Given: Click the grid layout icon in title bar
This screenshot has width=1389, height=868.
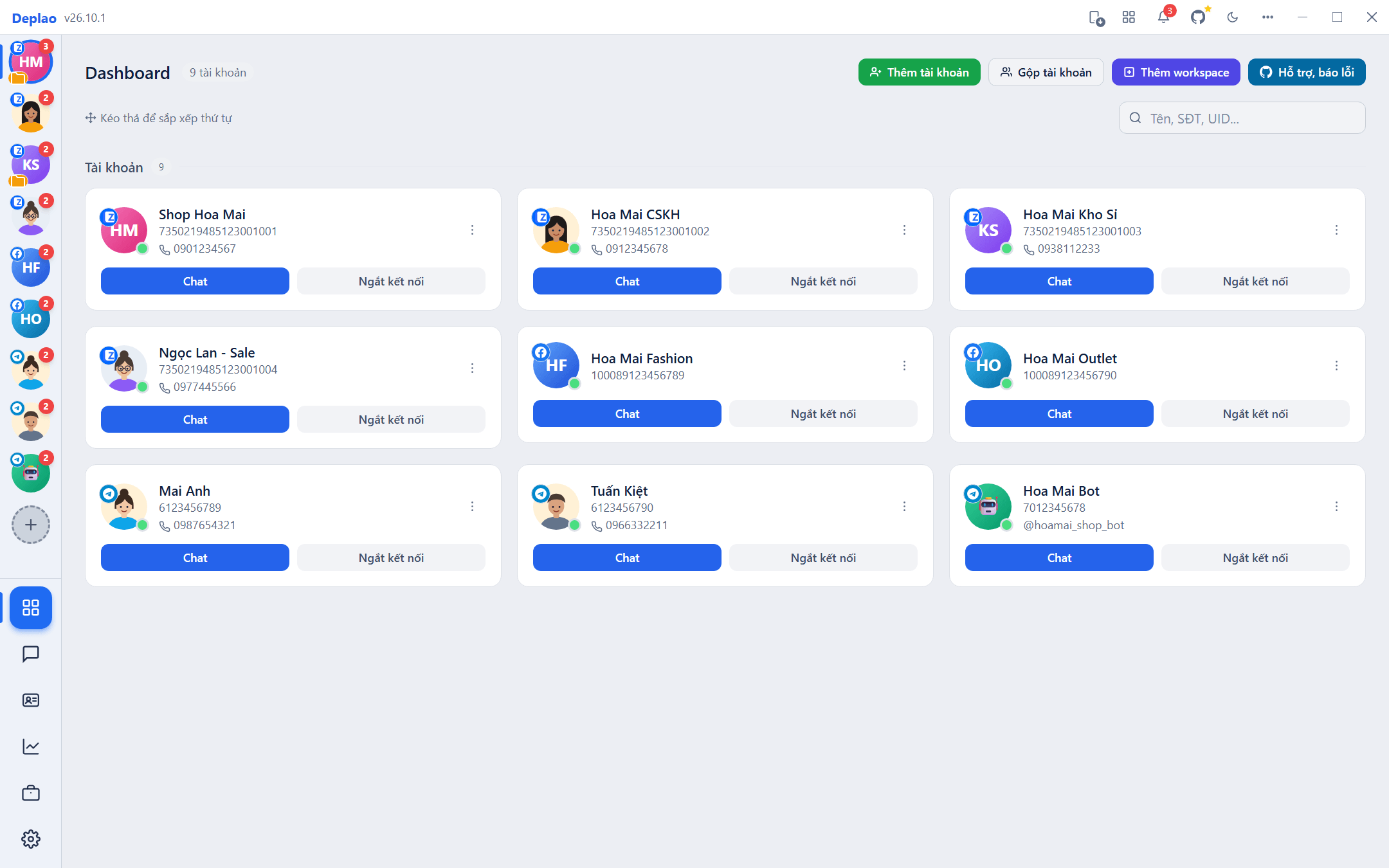Looking at the screenshot, I should (x=1129, y=17).
